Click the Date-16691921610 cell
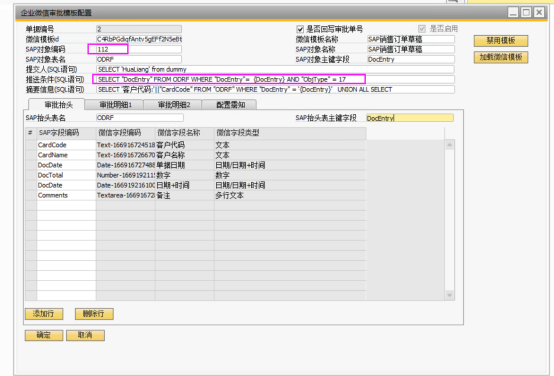554x376 pixels. (x=125, y=185)
